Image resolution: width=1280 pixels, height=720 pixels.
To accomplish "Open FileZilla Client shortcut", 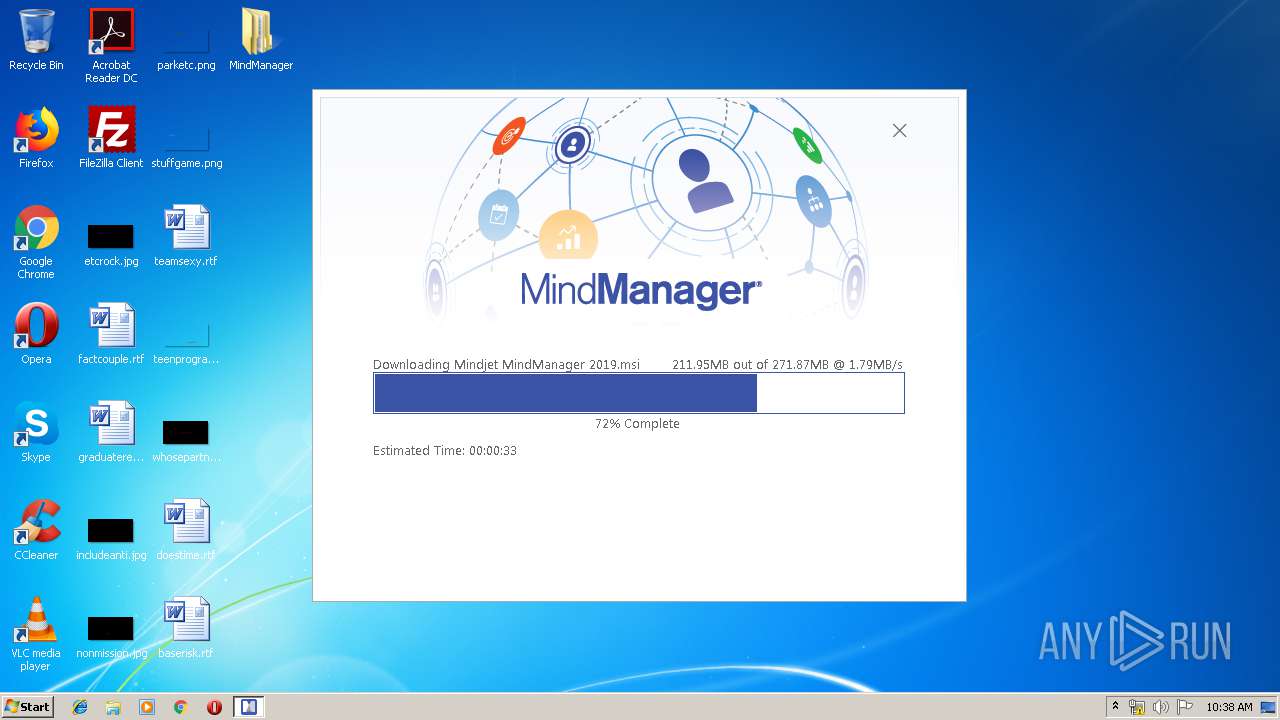I will 111,138.
